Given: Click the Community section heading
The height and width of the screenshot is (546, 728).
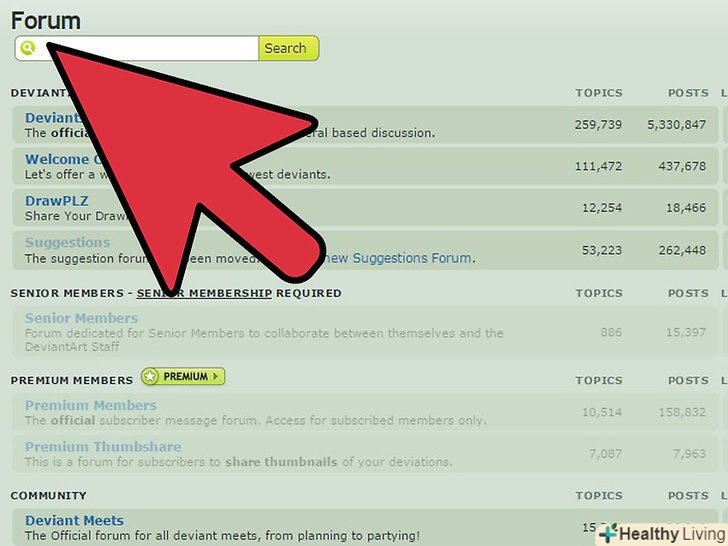Looking at the screenshot, I should 48,495.
